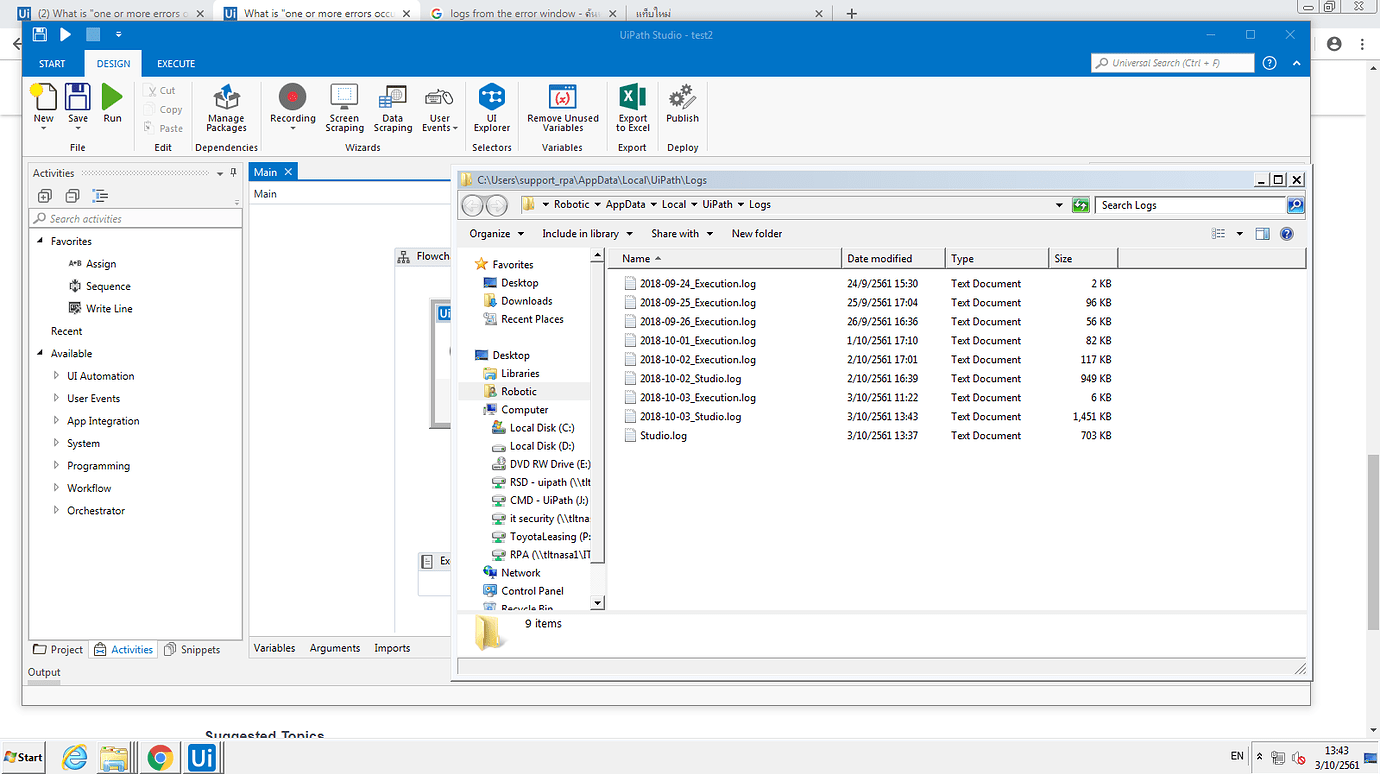Click the Save icon in the ribbon
Screen dimensions: 1380x774
tap(78, 106)
